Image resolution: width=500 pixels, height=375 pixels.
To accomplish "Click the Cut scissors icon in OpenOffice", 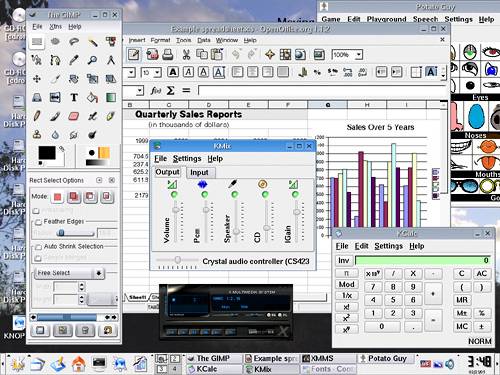I will (x=186, y=54).
